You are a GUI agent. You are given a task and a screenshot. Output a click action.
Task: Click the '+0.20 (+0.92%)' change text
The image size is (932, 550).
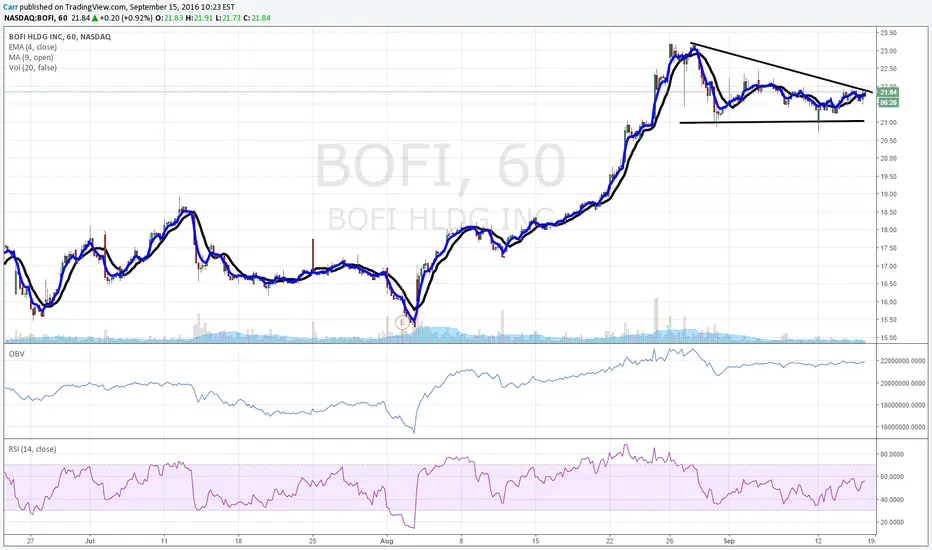click(x=127, y=18)
